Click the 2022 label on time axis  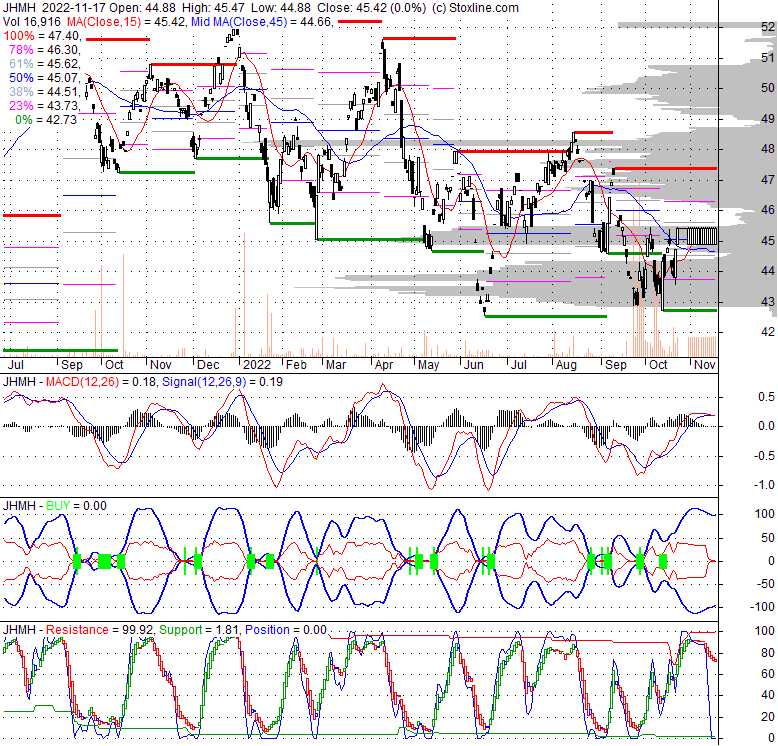tap(257, 365)
